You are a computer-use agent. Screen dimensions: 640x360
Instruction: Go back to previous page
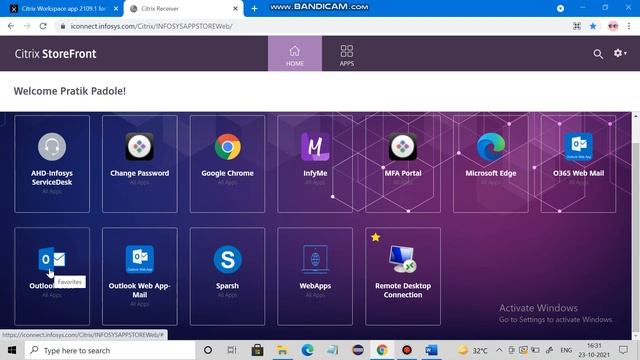(11, 26)
